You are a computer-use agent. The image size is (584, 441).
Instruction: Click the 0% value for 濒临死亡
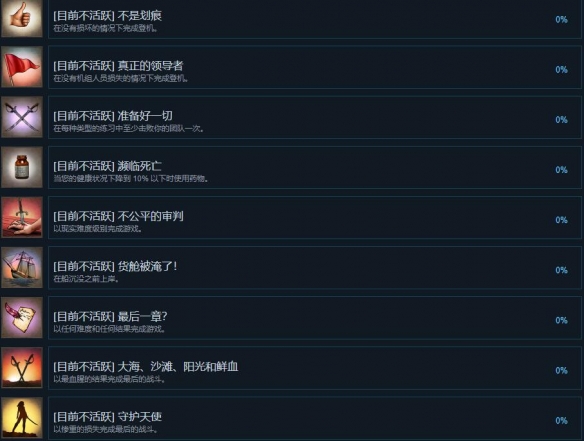pyautogui.click(x=561, y=170)
